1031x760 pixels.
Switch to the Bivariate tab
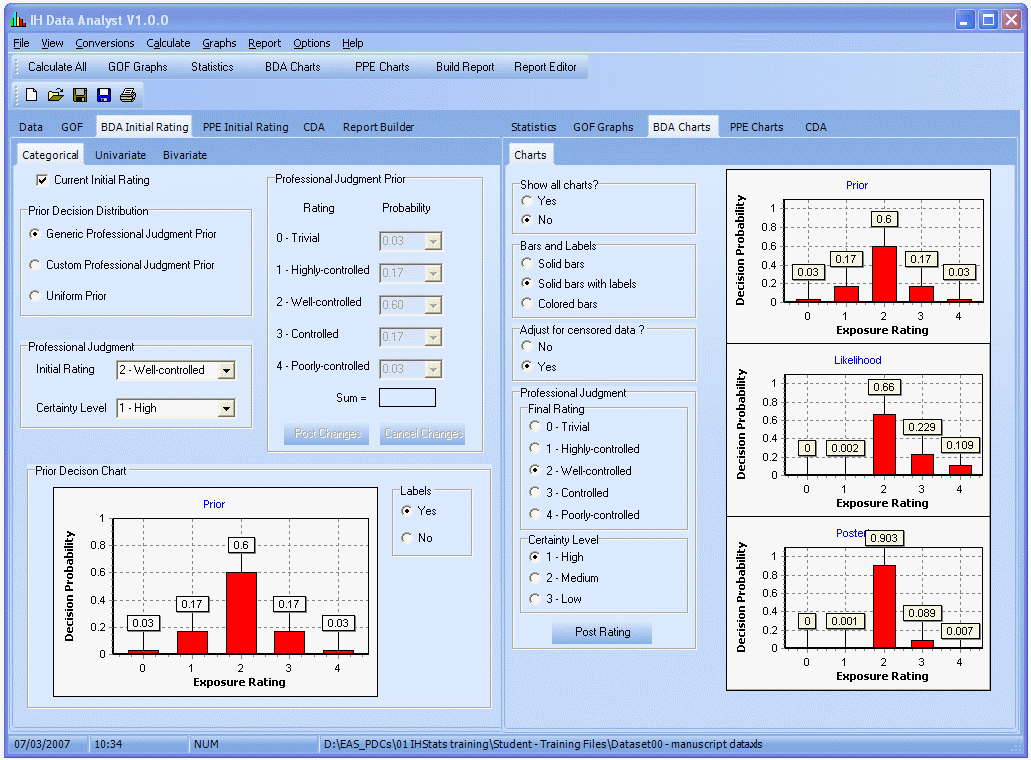tap(184, 155)
